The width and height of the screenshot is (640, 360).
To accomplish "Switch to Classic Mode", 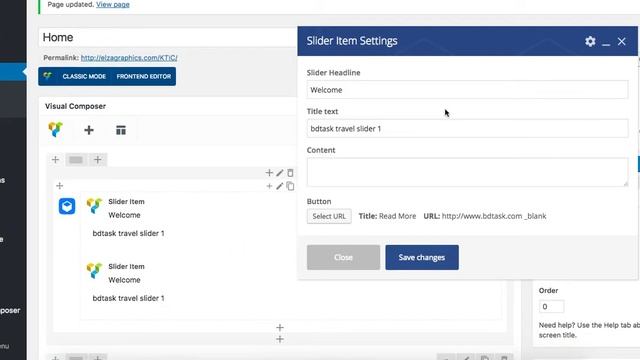I will tap(84, 76).
